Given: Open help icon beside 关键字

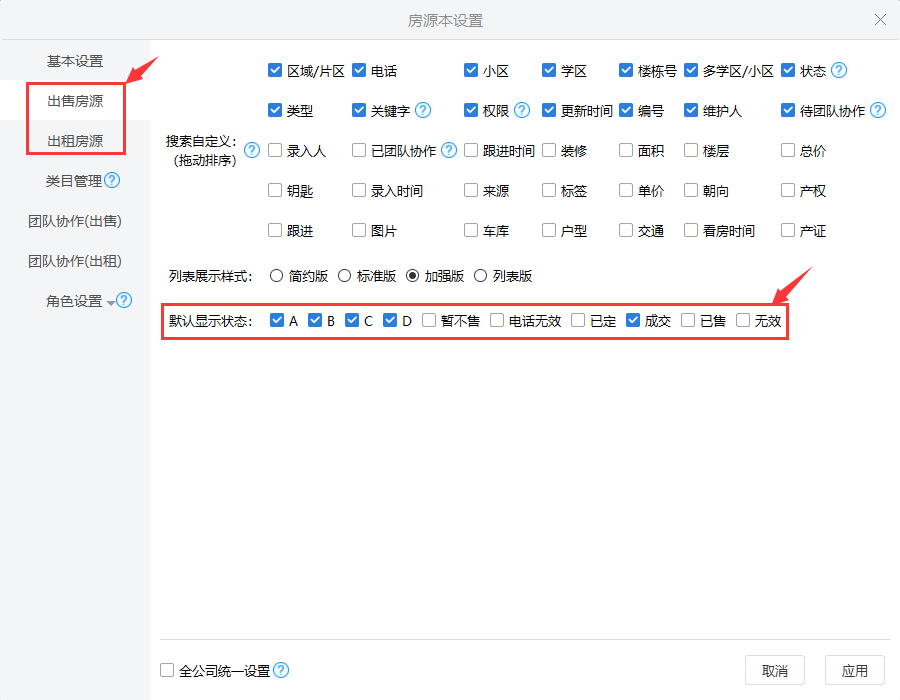Looking at the screenshot, I should click(x=422, y=110).
